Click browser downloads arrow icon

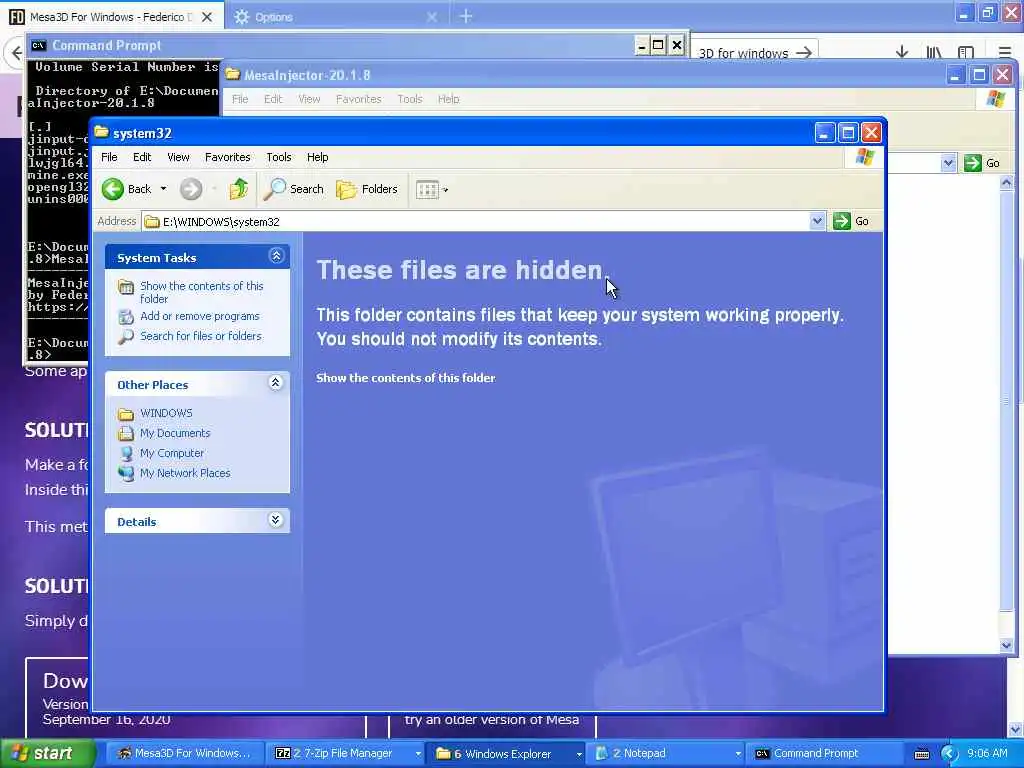902,52
